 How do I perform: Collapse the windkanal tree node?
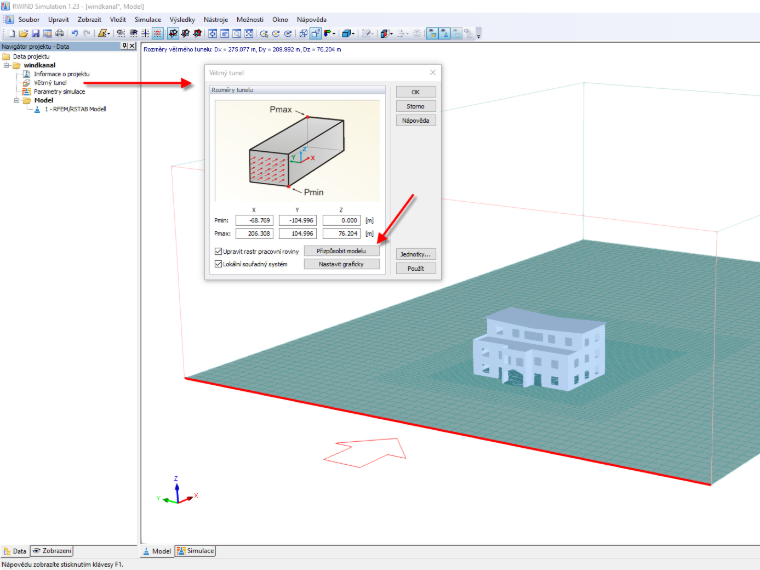[x=7, y=65]
